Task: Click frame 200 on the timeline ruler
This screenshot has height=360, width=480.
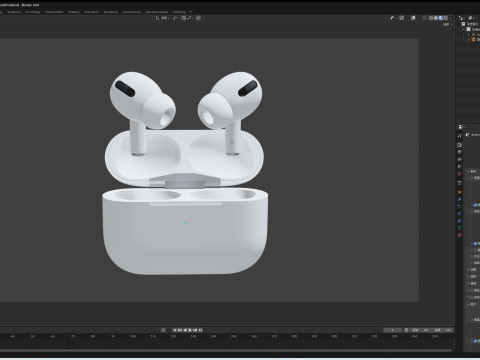Action: point(334,336)
